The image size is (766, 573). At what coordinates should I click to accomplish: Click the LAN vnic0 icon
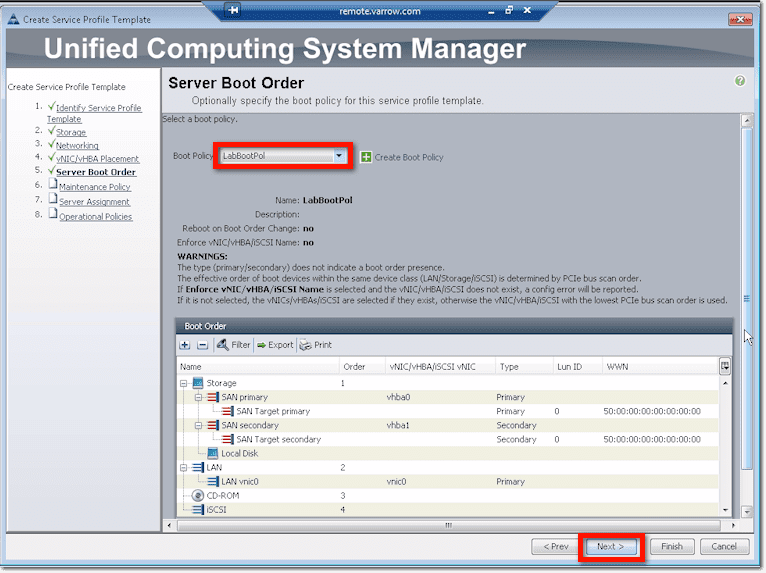tap(213, 482)
